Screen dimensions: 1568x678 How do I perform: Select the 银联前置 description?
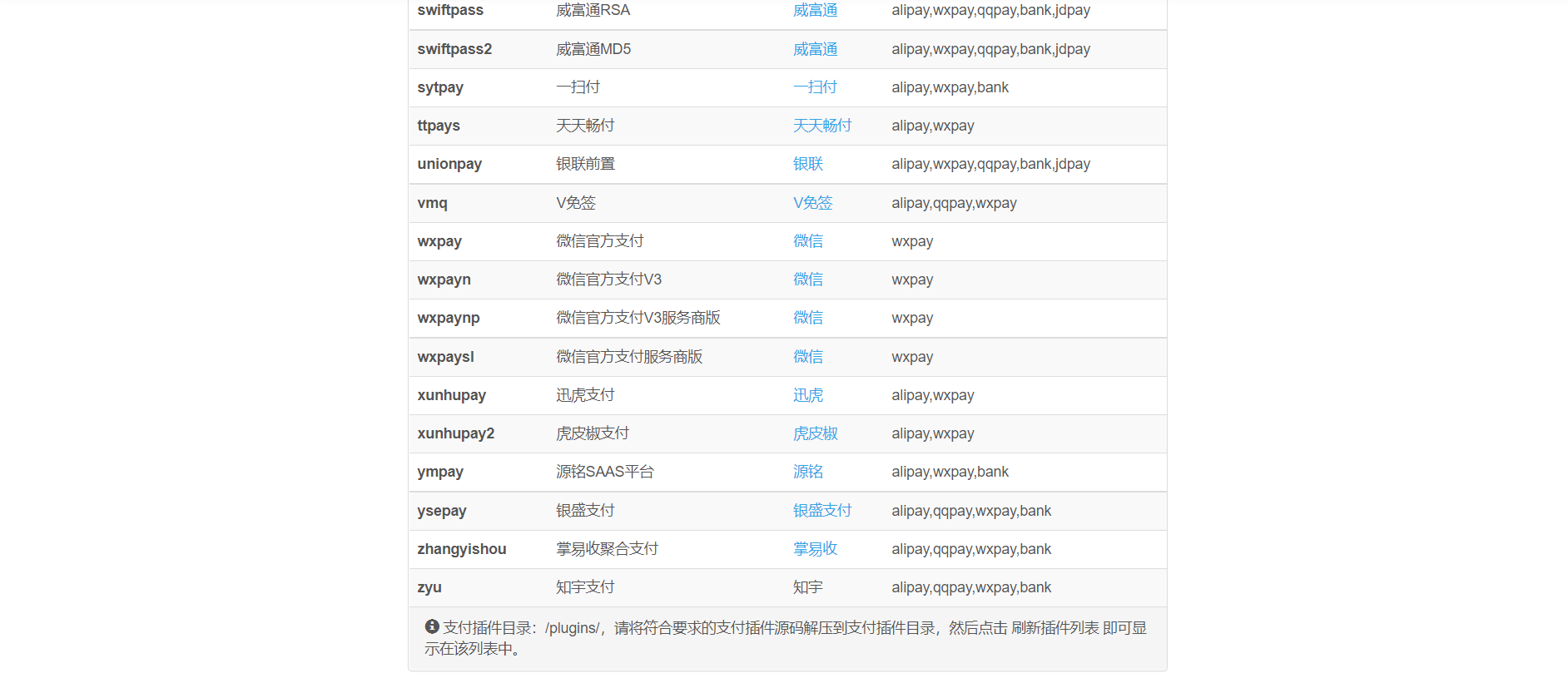coord(585,164)
